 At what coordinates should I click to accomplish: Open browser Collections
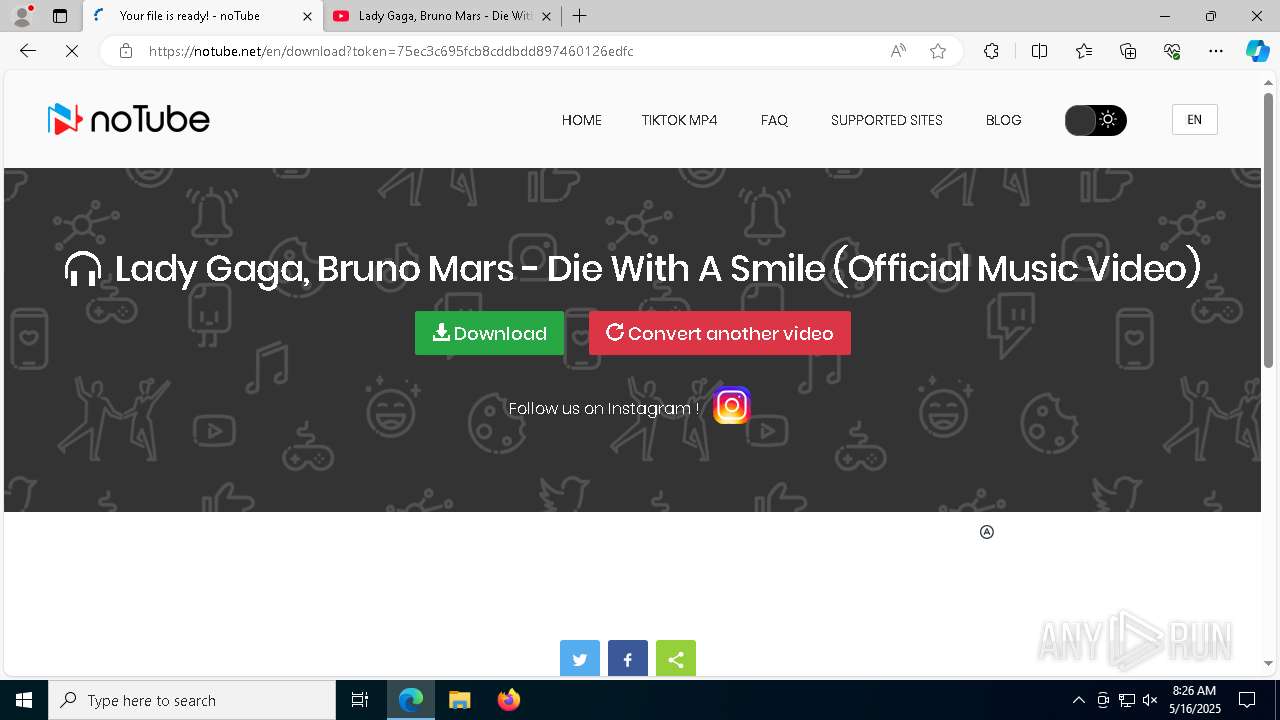tap(1128, 51)
